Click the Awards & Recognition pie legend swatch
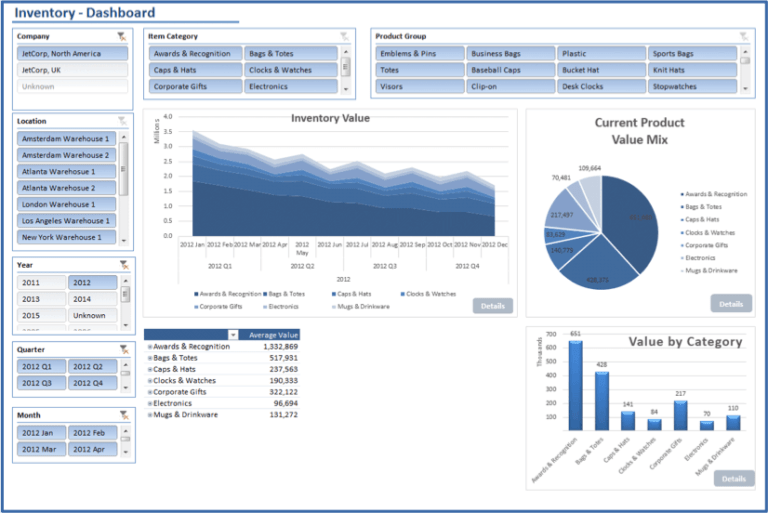 pyautogui.click(x=682, y=194)
